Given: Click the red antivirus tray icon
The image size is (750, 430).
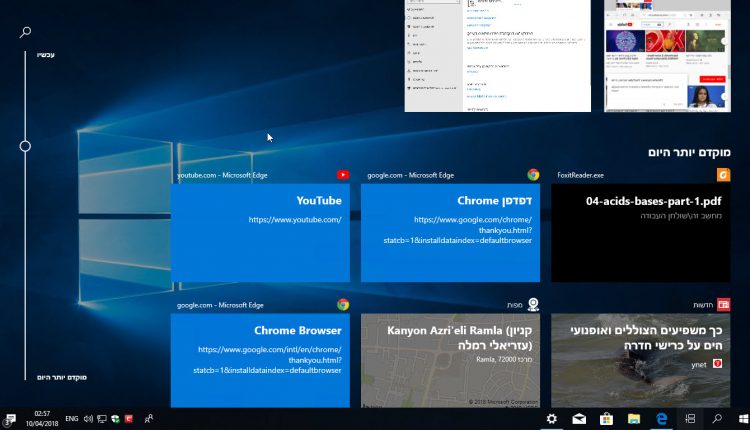Looking at the screenshot, I should click(128, 419).
